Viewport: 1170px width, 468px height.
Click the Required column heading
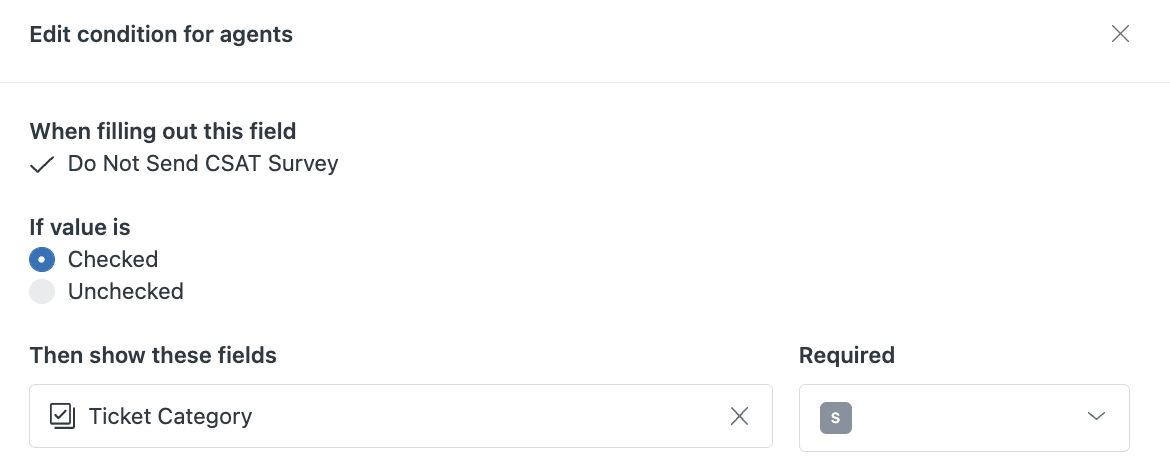pos(847,355)
